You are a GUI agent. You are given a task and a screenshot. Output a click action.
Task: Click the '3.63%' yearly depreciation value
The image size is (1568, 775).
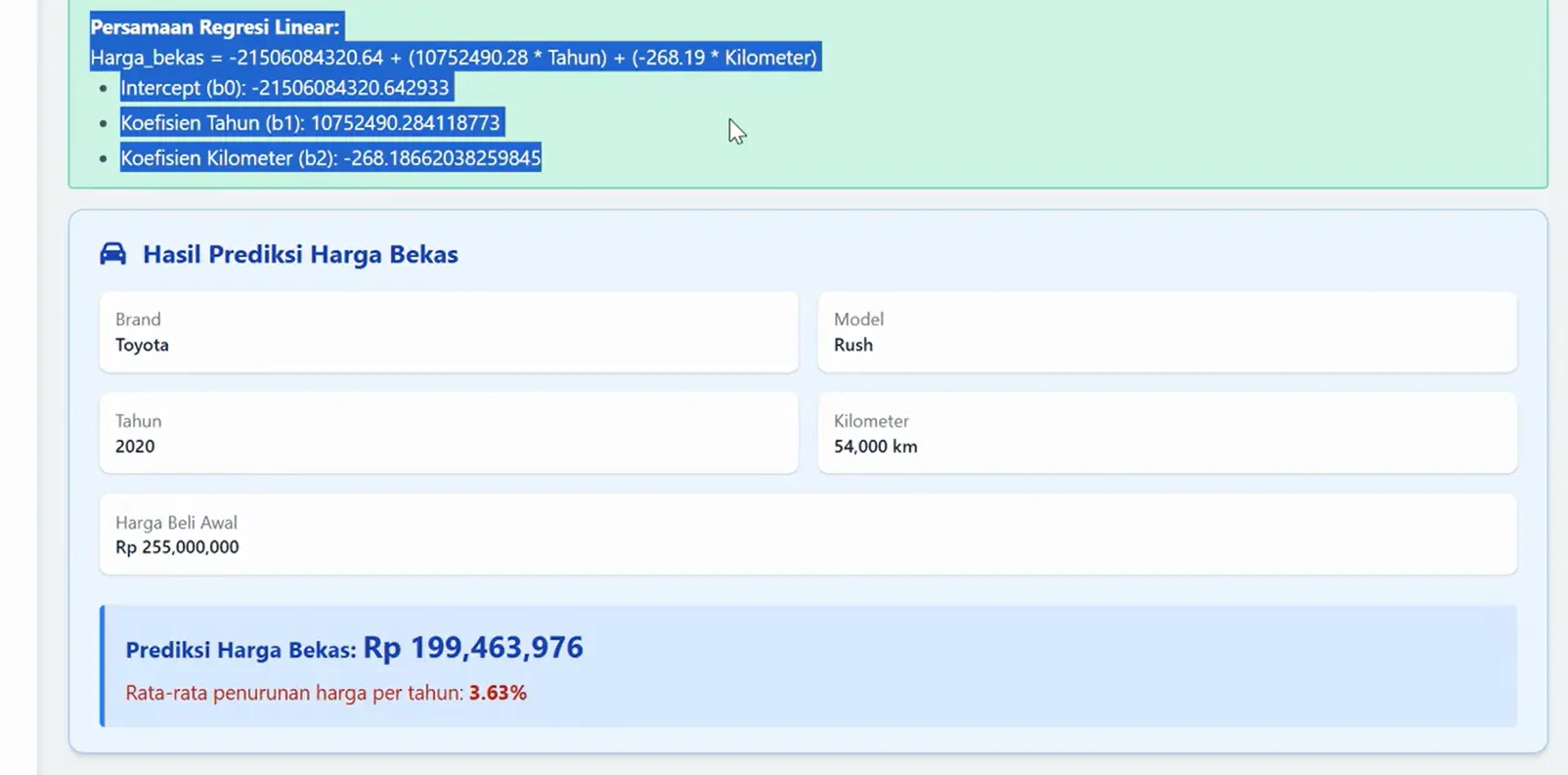498,693
